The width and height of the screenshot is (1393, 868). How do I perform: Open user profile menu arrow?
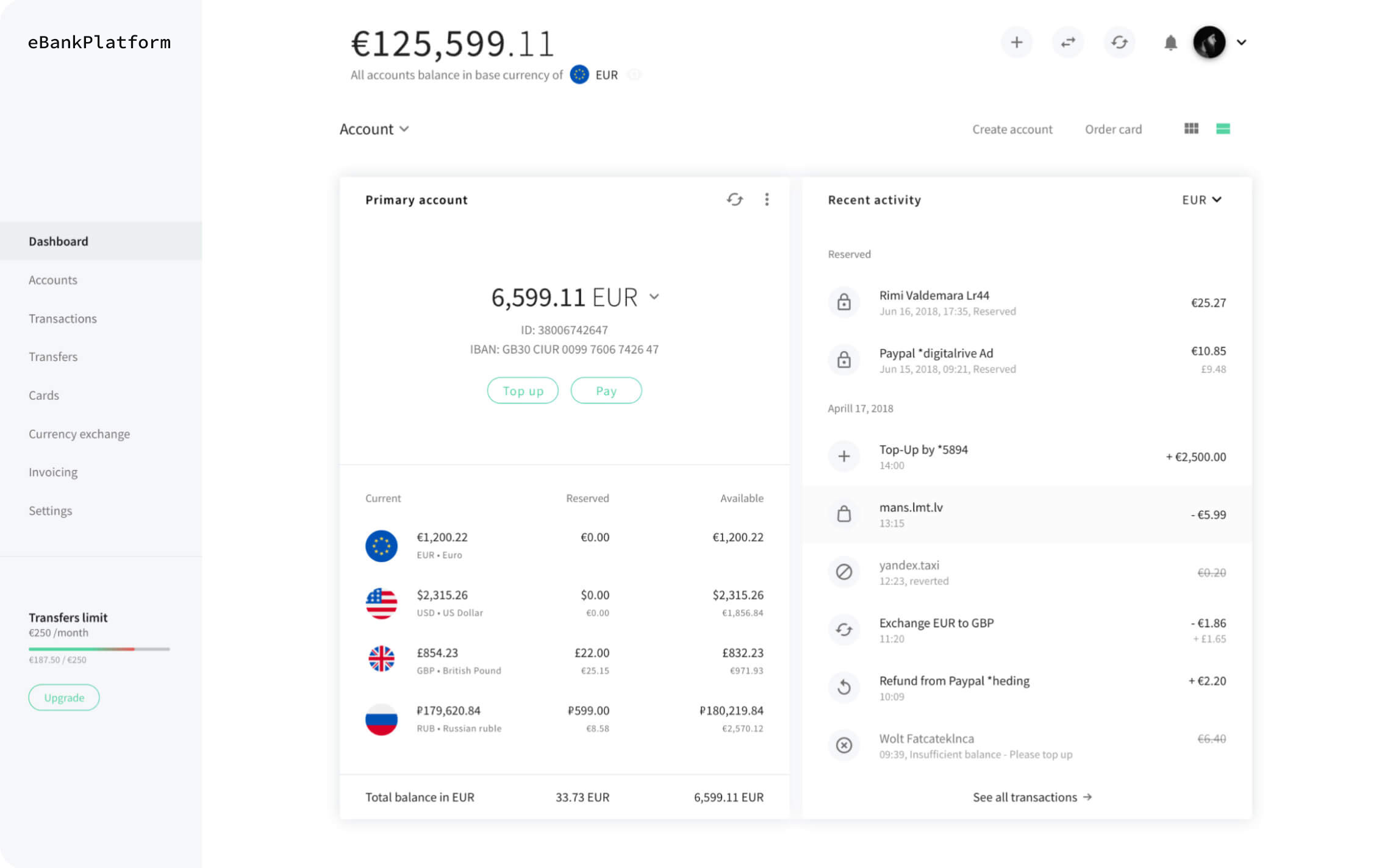tap(1242, 43)
